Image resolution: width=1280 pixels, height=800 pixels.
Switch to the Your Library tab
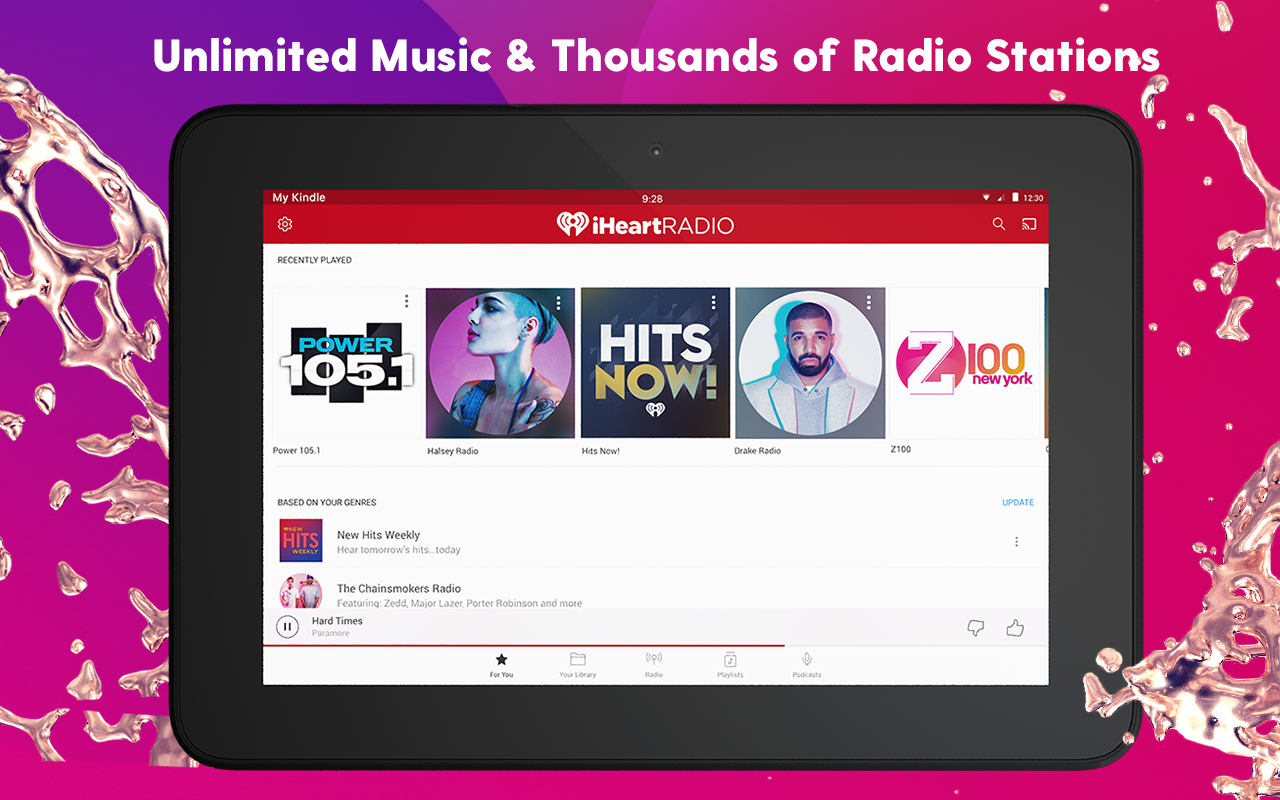[578, 665]
